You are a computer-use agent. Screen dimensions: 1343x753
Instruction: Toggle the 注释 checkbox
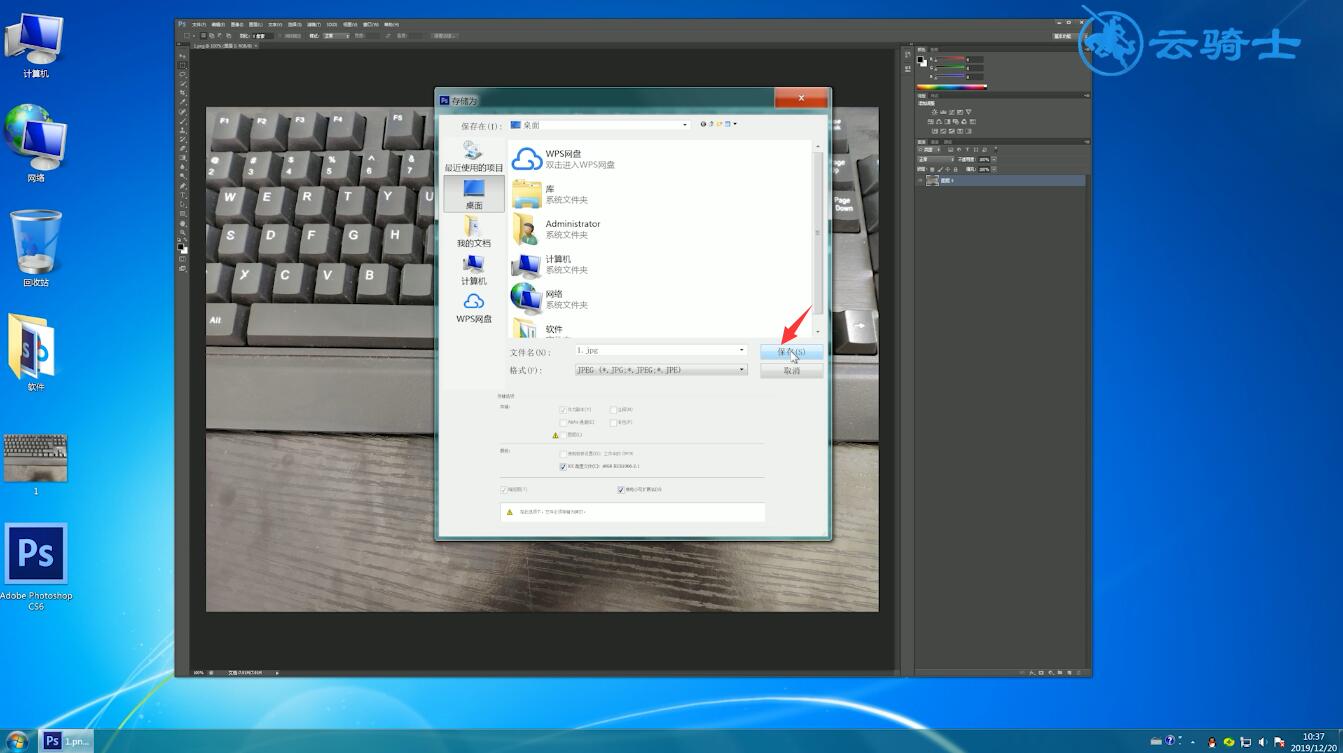[x=613, y=410]
